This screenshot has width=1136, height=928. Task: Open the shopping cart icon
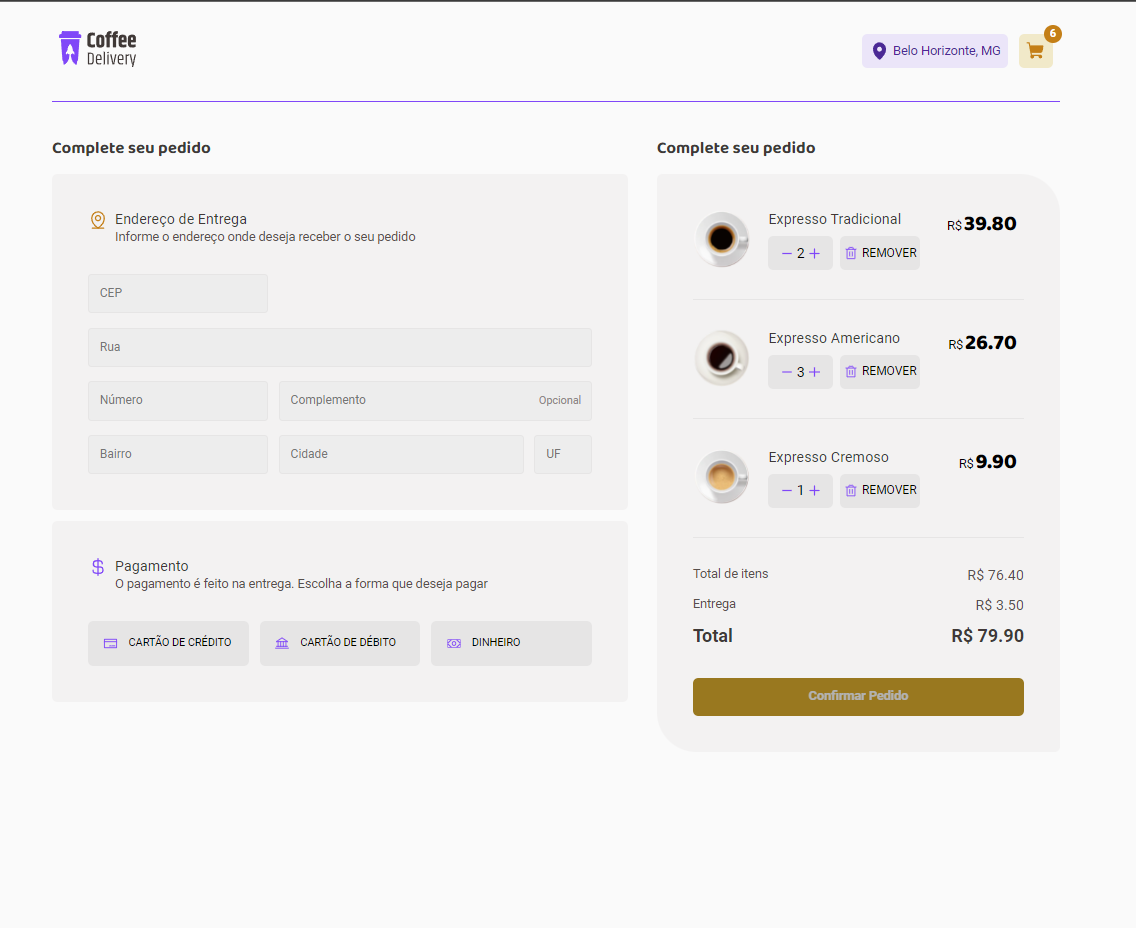coord(1034,50)
